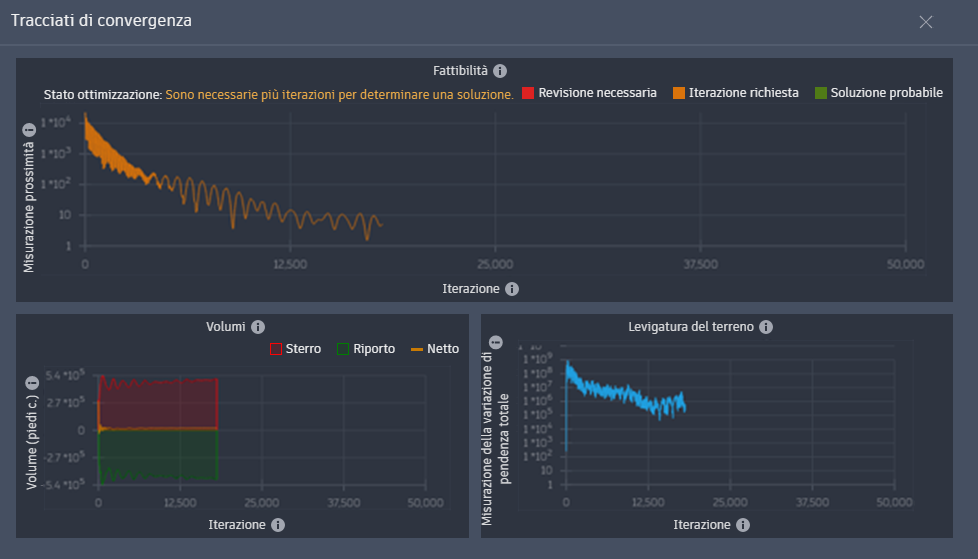Click the Iterazione info icon below the Levigatura chart

[x=743, y=525]
